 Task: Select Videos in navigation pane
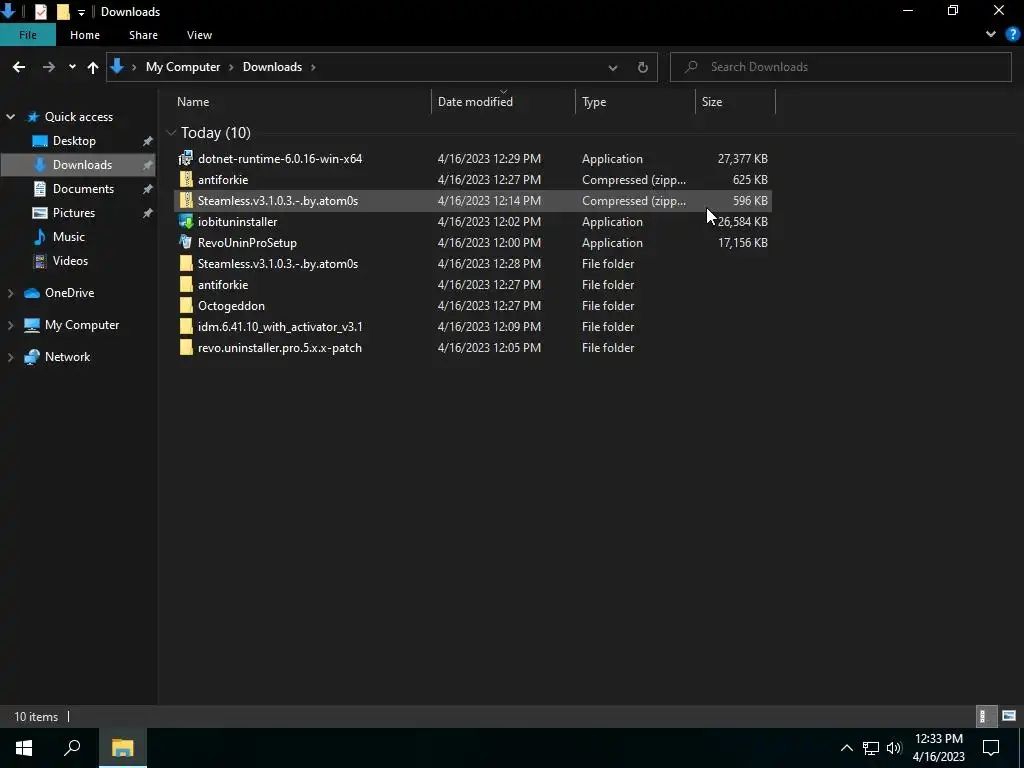click(x=70, y=261)
